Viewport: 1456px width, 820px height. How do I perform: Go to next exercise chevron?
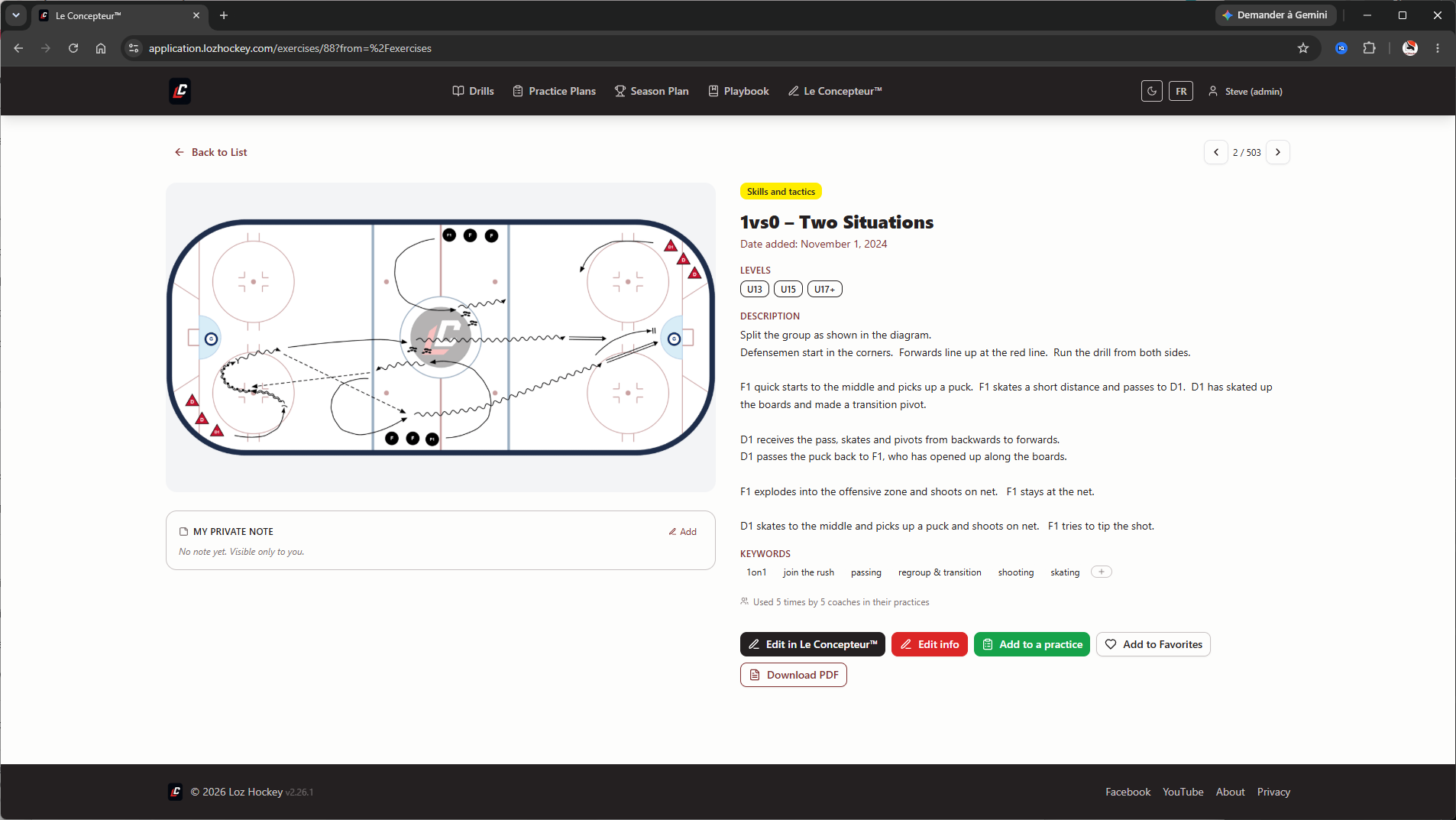point(1278,152)
